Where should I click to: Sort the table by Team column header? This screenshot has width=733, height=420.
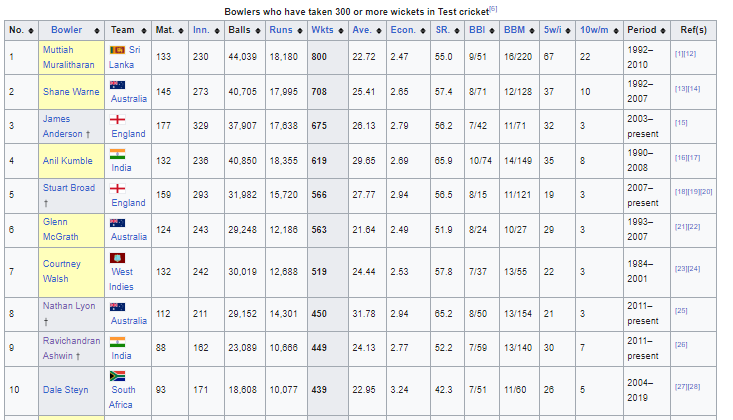pyautogui.click(x=122, y=30)
